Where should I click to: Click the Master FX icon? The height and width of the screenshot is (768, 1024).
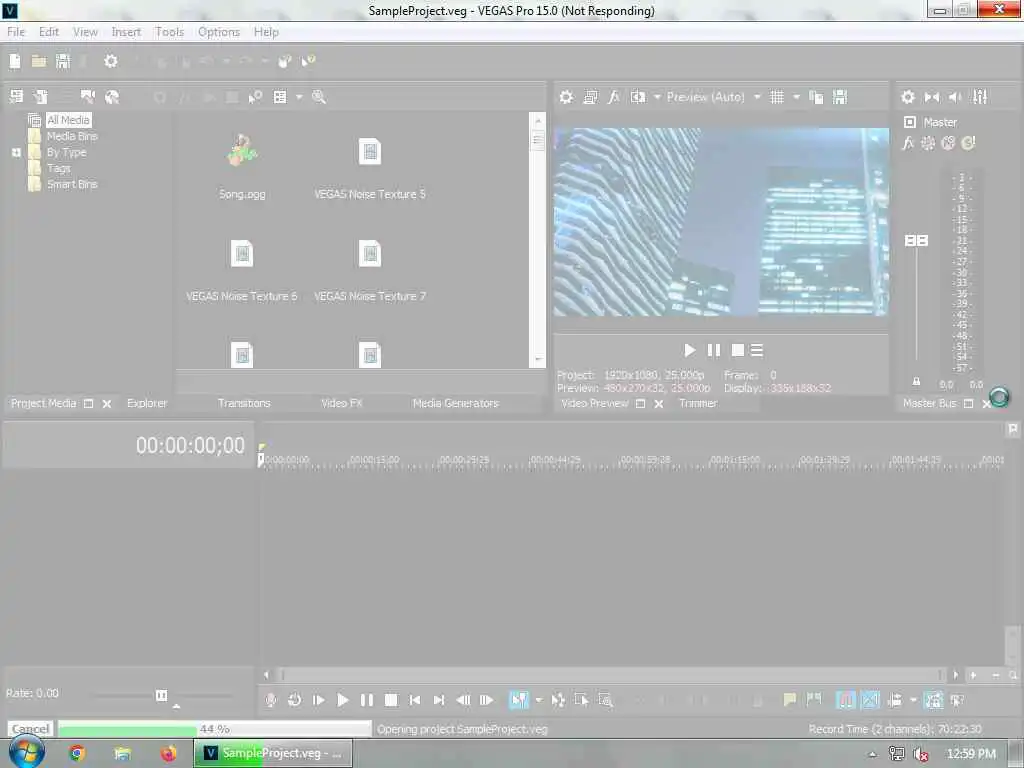[x=908, y=143]
